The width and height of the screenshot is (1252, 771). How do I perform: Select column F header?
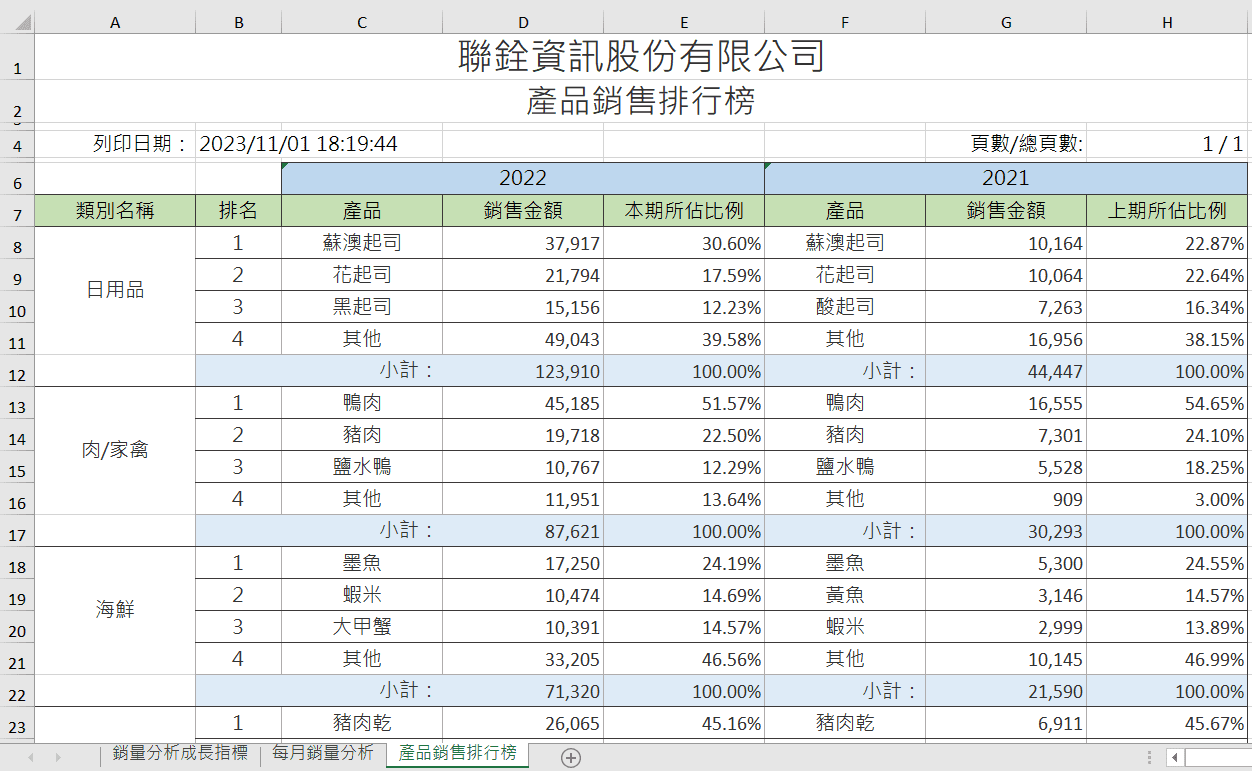(845, 22)
